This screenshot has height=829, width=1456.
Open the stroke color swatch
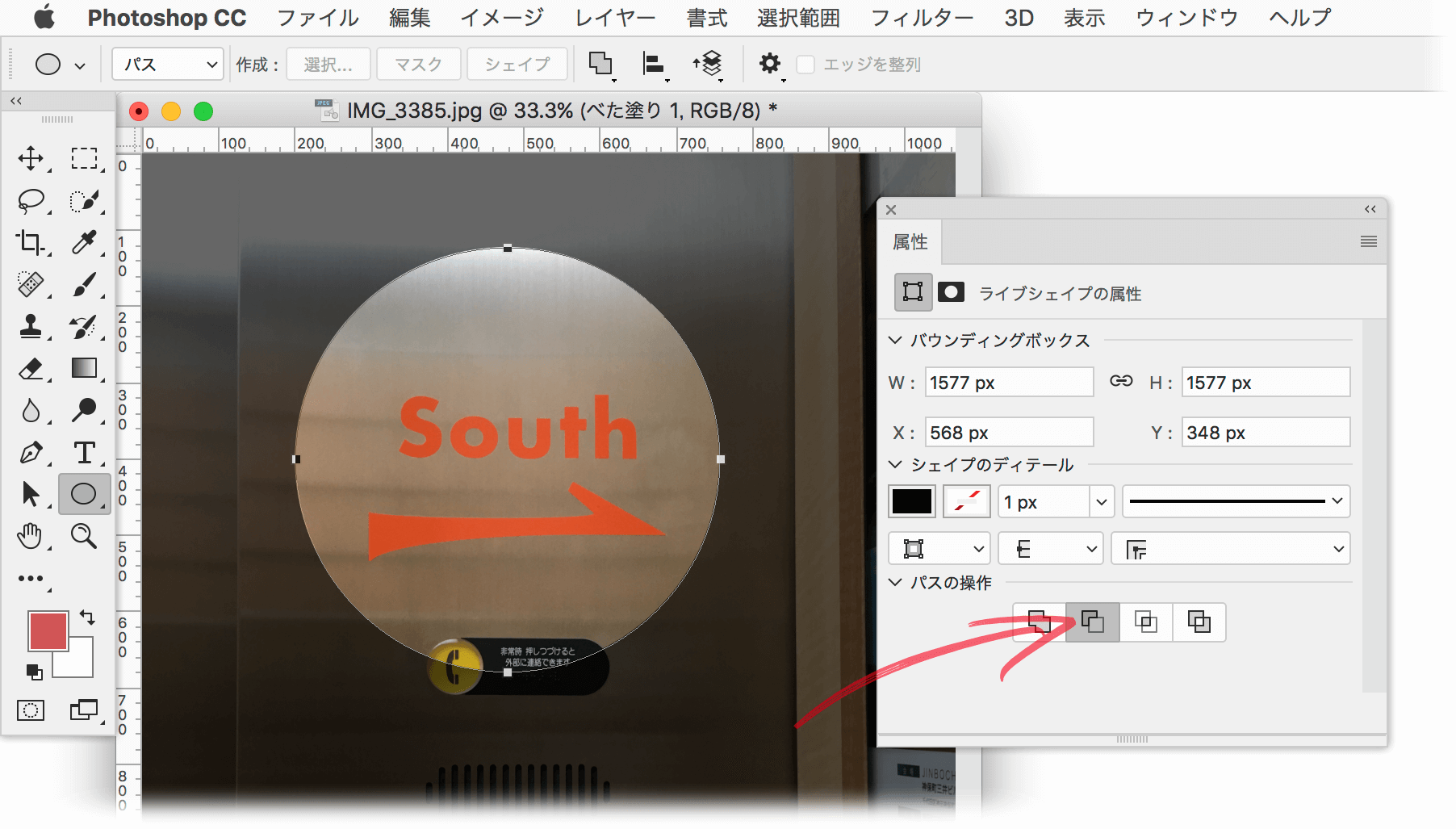click(x=967, y=501)
